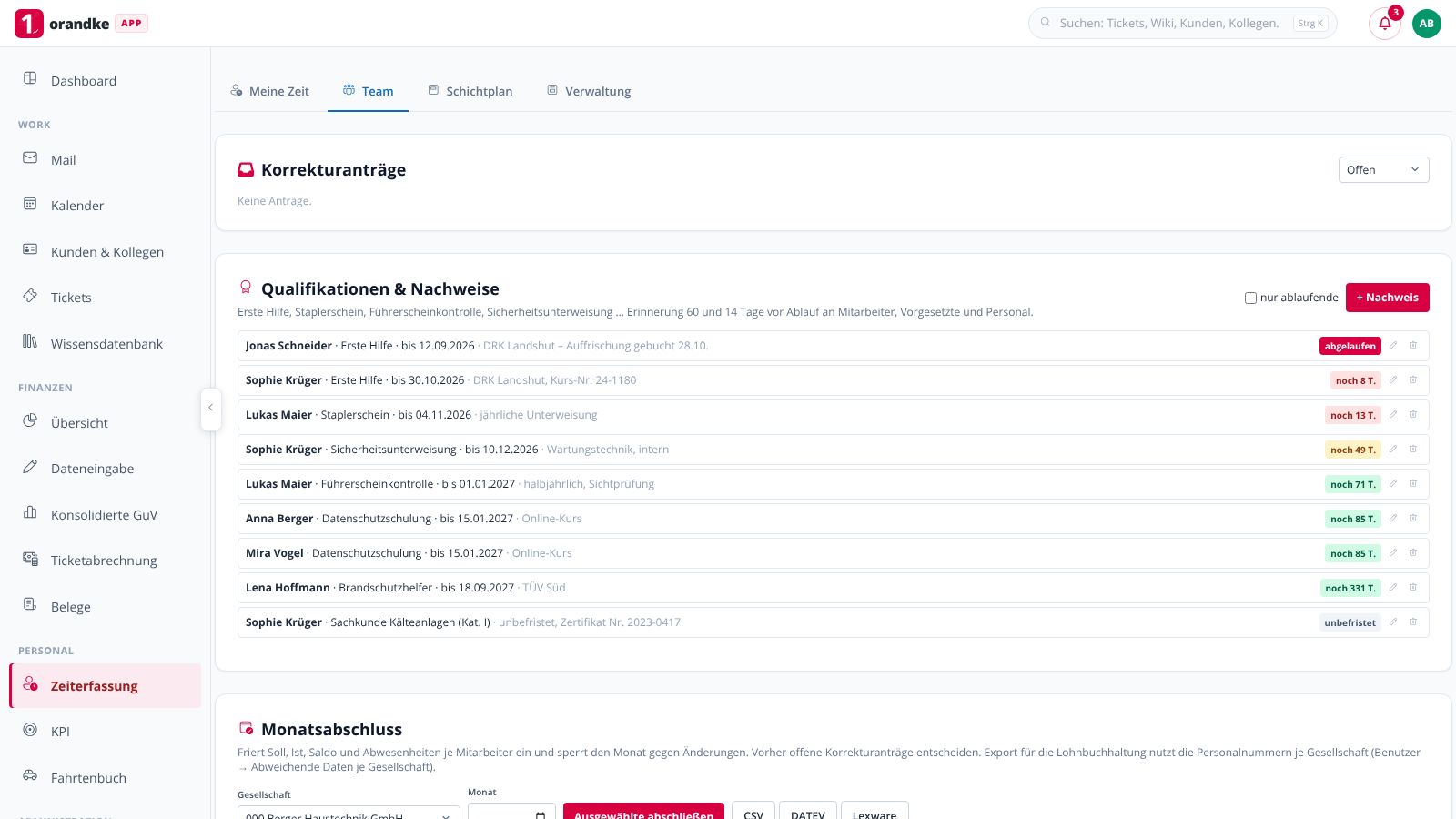Open the Wissensdatenbank
This screenshot has width=1456, height=819.
(x=106, y=343)
